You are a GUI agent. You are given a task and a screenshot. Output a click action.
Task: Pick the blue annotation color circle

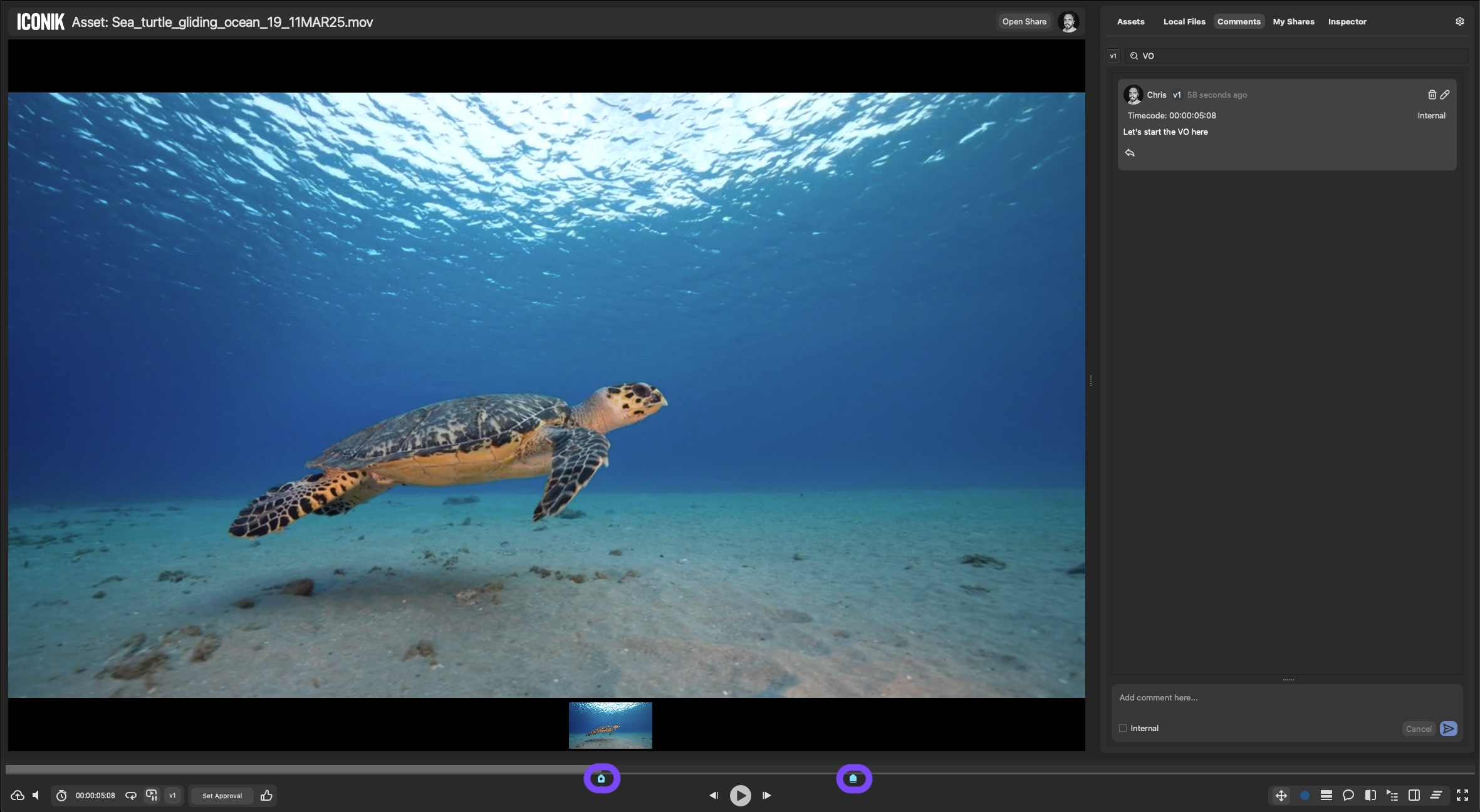click(x=1305, y=795)
